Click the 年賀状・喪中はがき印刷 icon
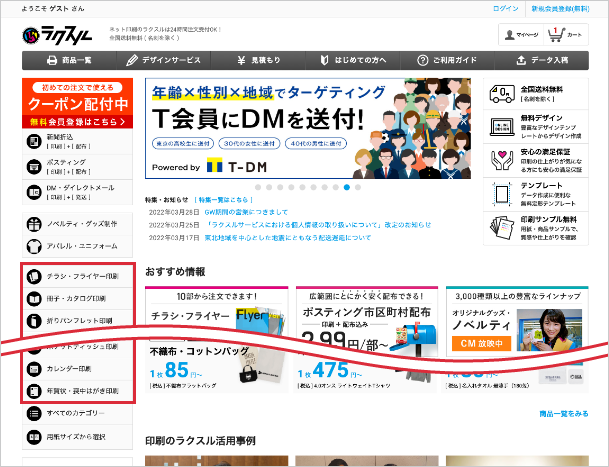The width and height of the screenshot is (609, 467). pyautogui.click(x=34, y=391)
